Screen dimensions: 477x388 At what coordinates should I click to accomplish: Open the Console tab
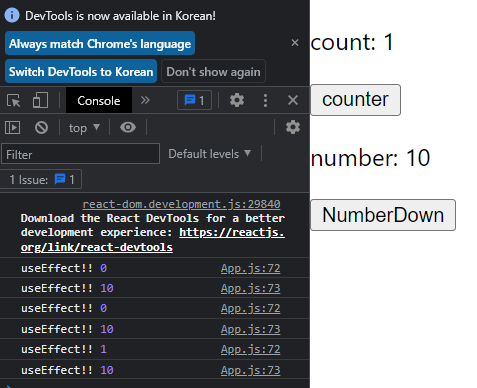[99, 101]
